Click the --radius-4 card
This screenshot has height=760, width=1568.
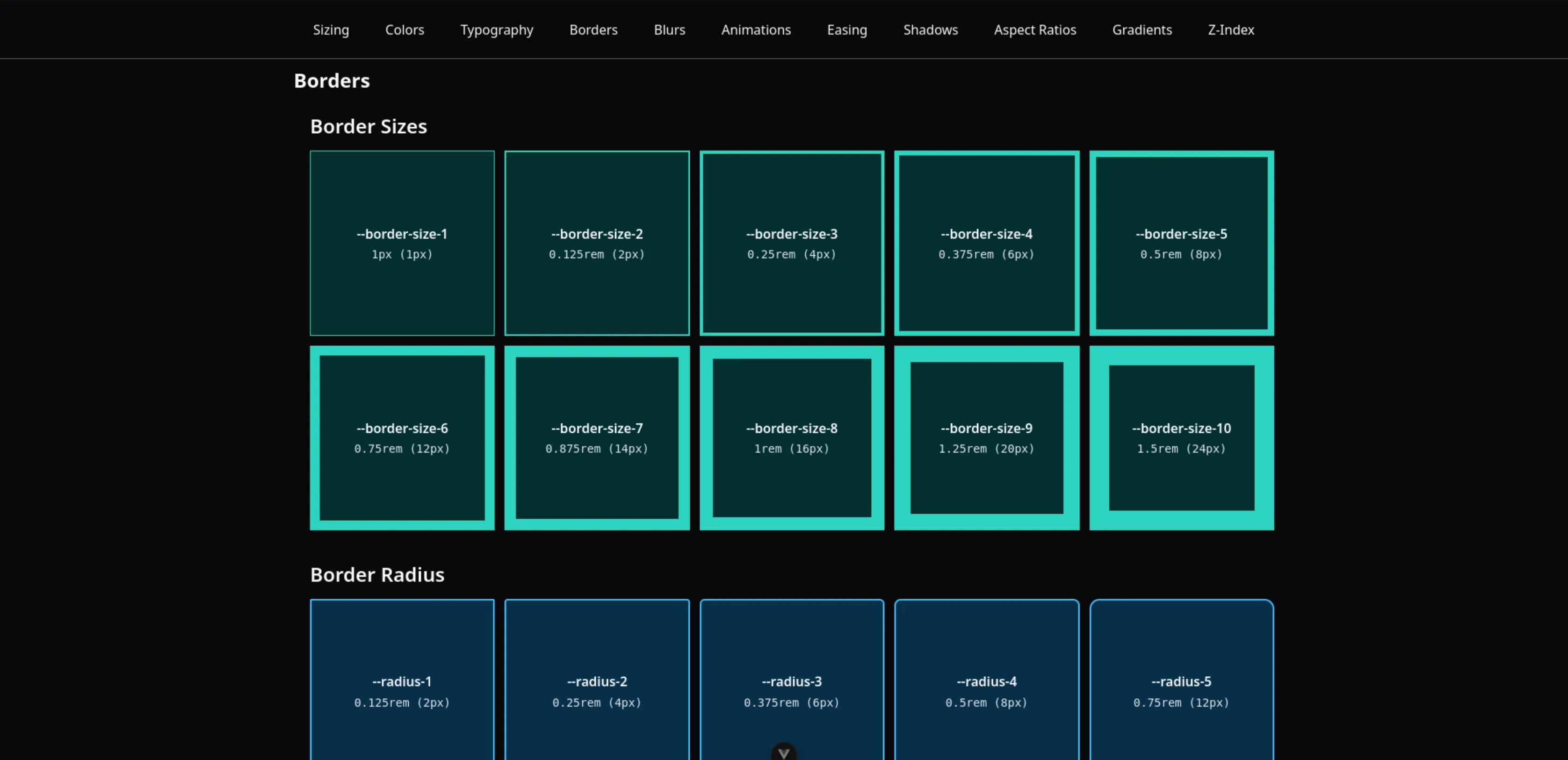coord(987,680)
